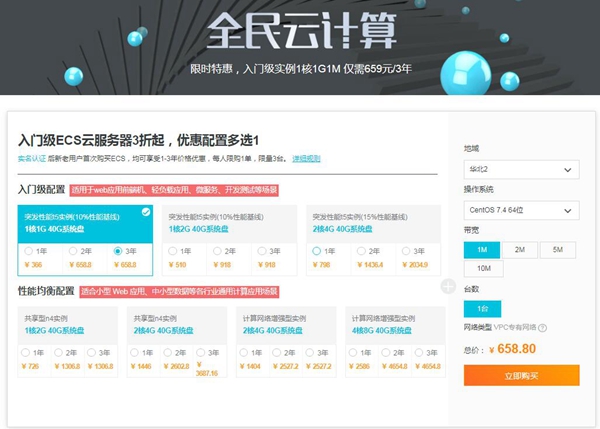Select 1年 radio for ¥366 plan

tap(28, 251)
